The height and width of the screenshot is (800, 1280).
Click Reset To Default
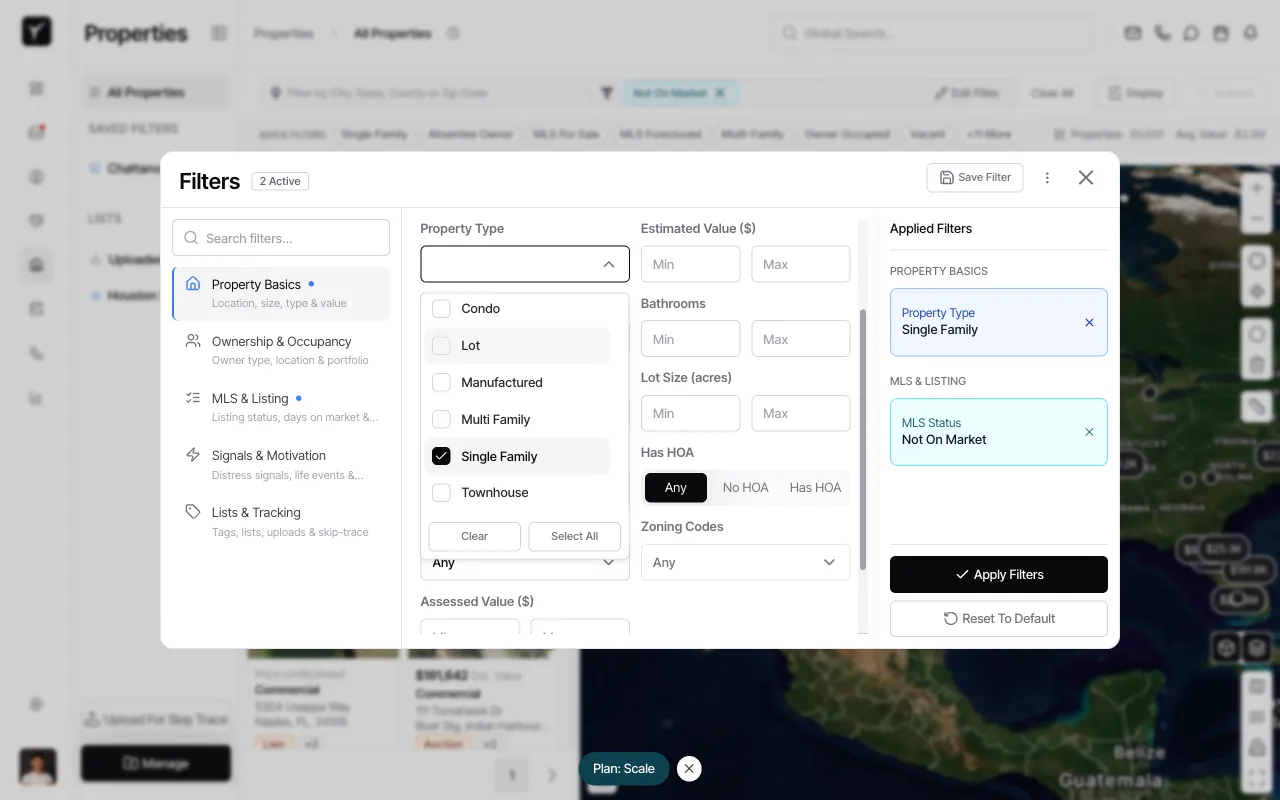pos(998,618)
